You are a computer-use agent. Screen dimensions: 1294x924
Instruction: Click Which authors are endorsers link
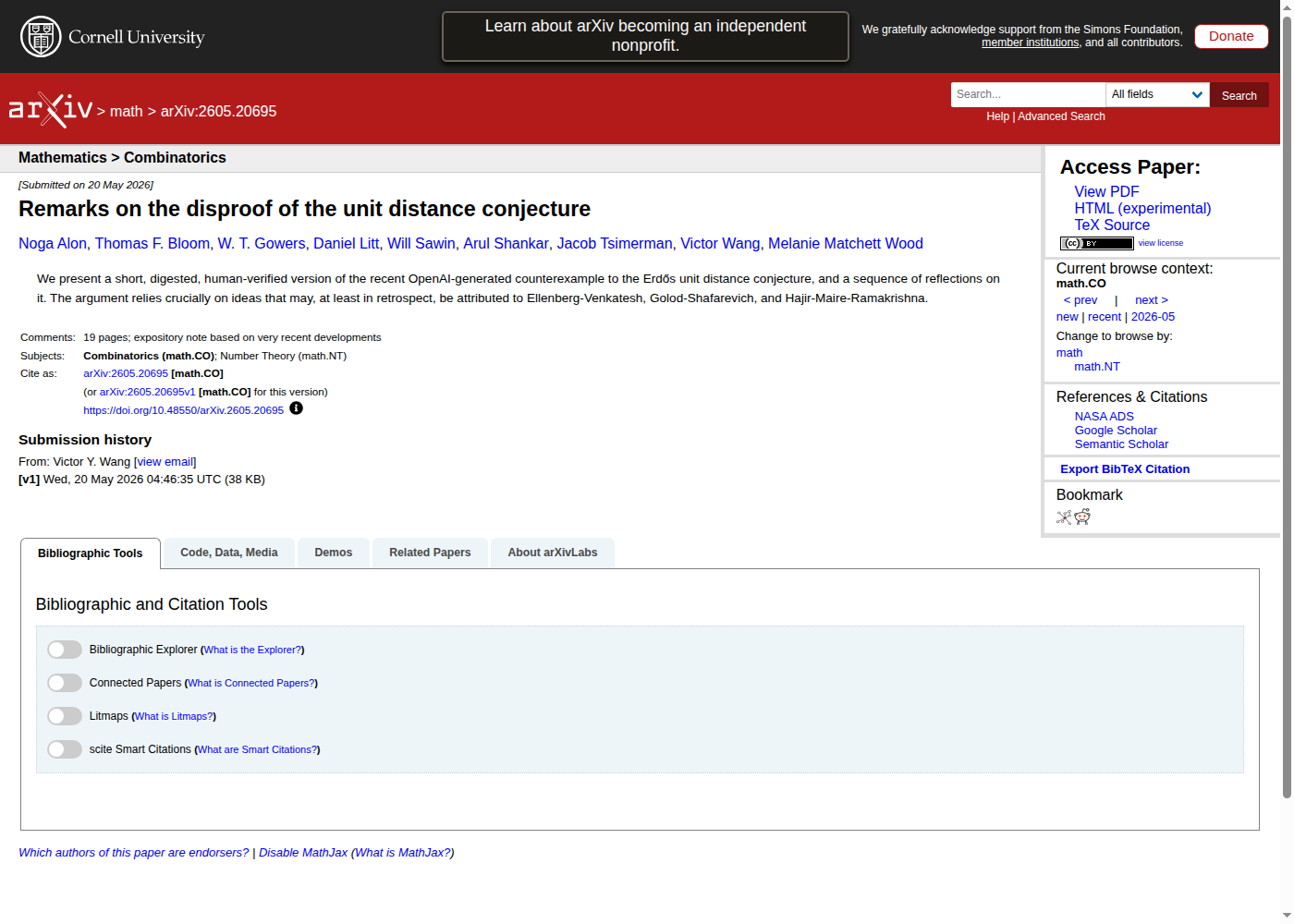(134, 853)
